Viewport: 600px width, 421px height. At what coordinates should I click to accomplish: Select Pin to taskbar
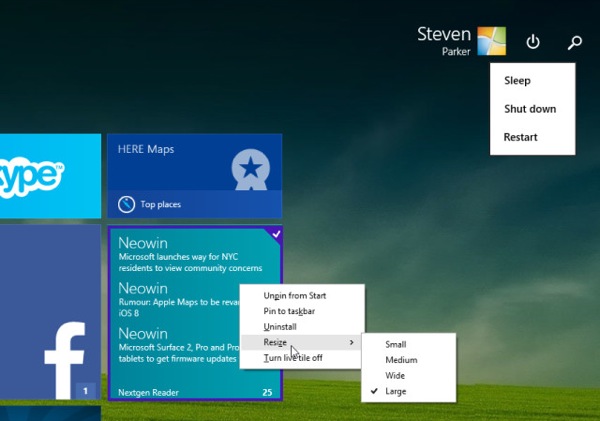click(302, 311)
